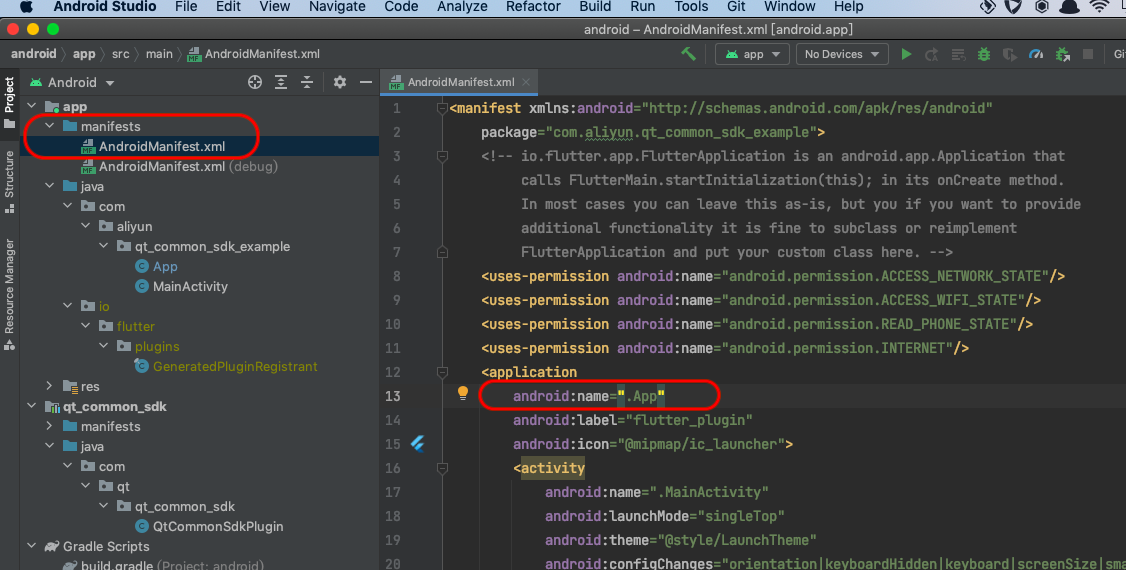Select MainActivity in project tree
The image size is (1126, 570).
190,286
